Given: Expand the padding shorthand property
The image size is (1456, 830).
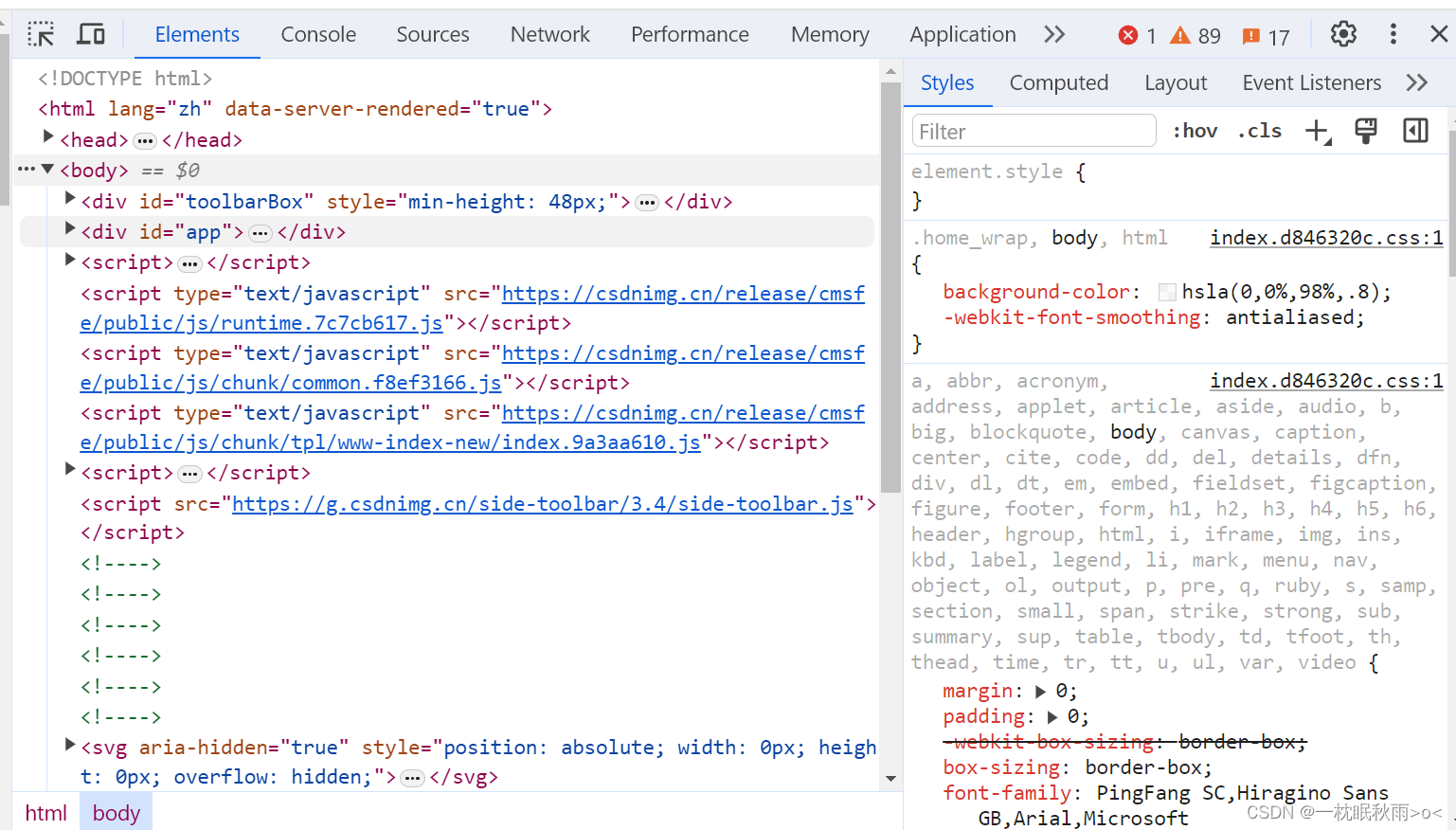Looking at the screenshot, I should coord(1052,717).
